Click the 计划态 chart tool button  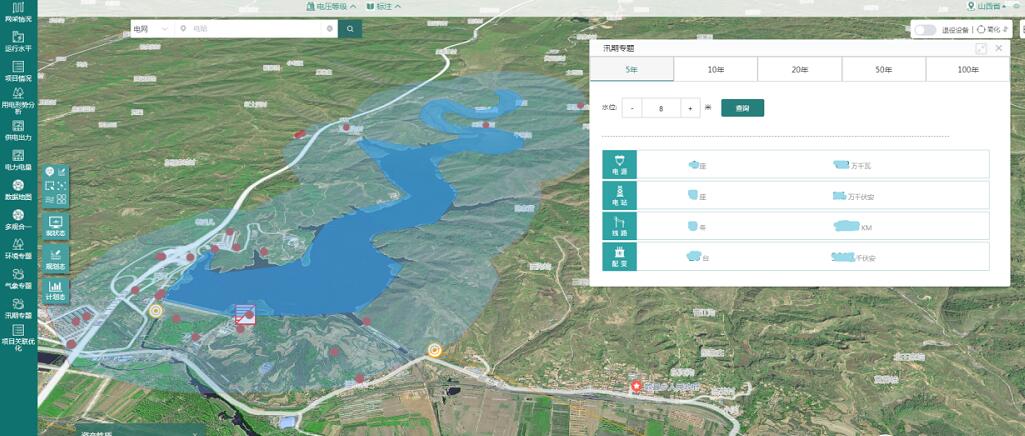click(55, 290)
